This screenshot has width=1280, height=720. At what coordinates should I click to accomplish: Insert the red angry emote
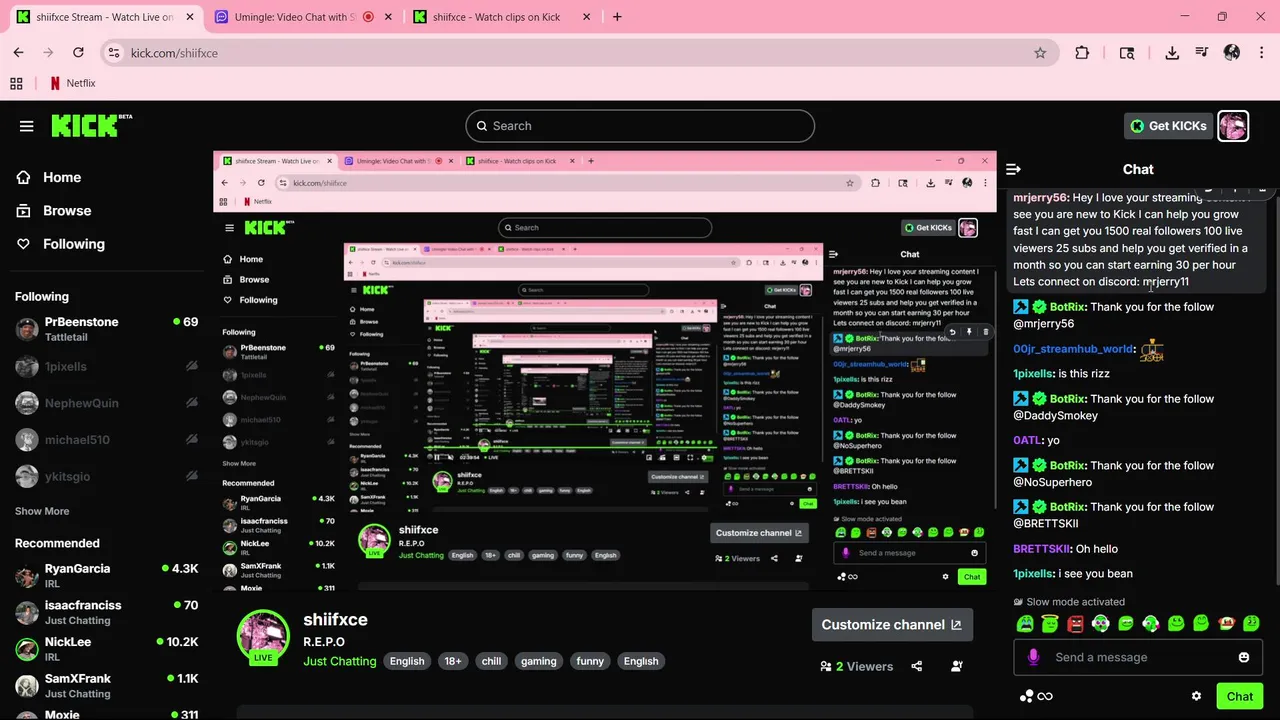point(1075,624)
